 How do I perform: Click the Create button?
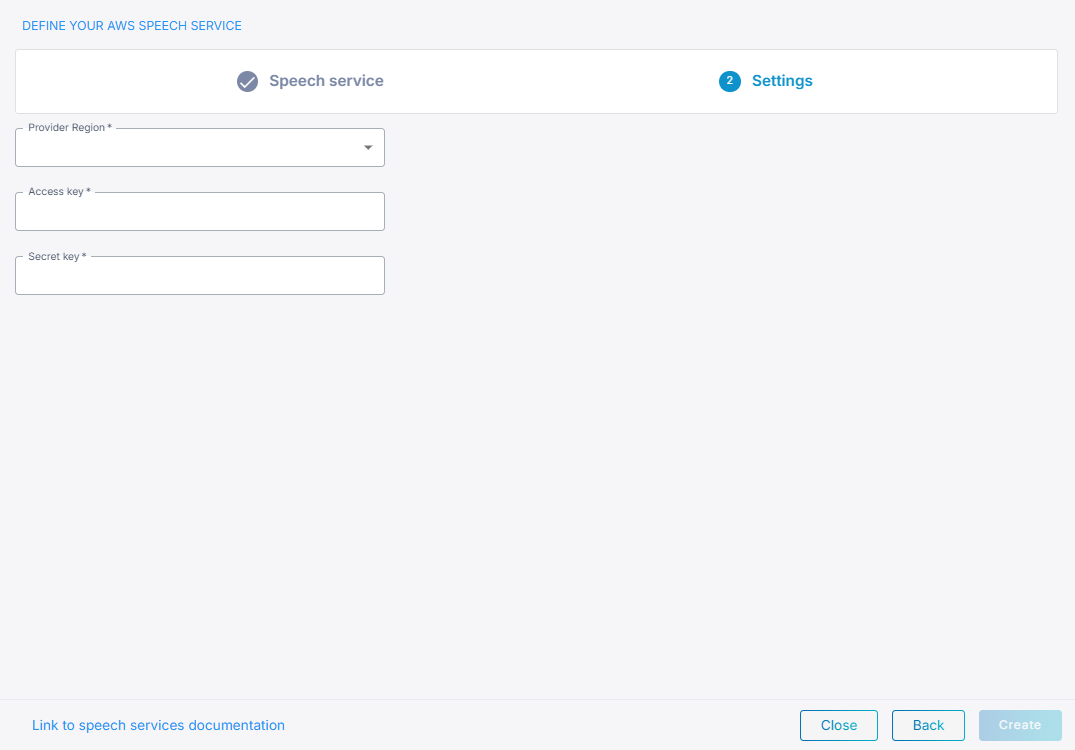tap(1019, 725)
